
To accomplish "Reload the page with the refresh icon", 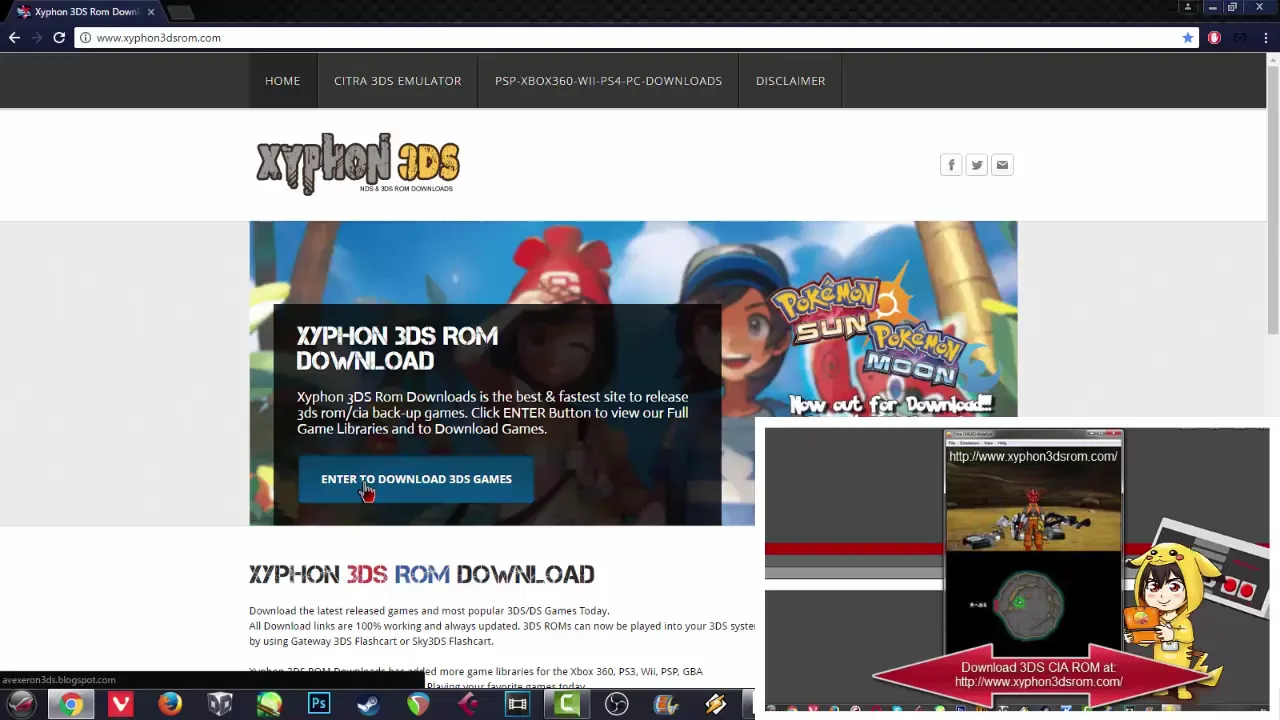I will point(59,38).
